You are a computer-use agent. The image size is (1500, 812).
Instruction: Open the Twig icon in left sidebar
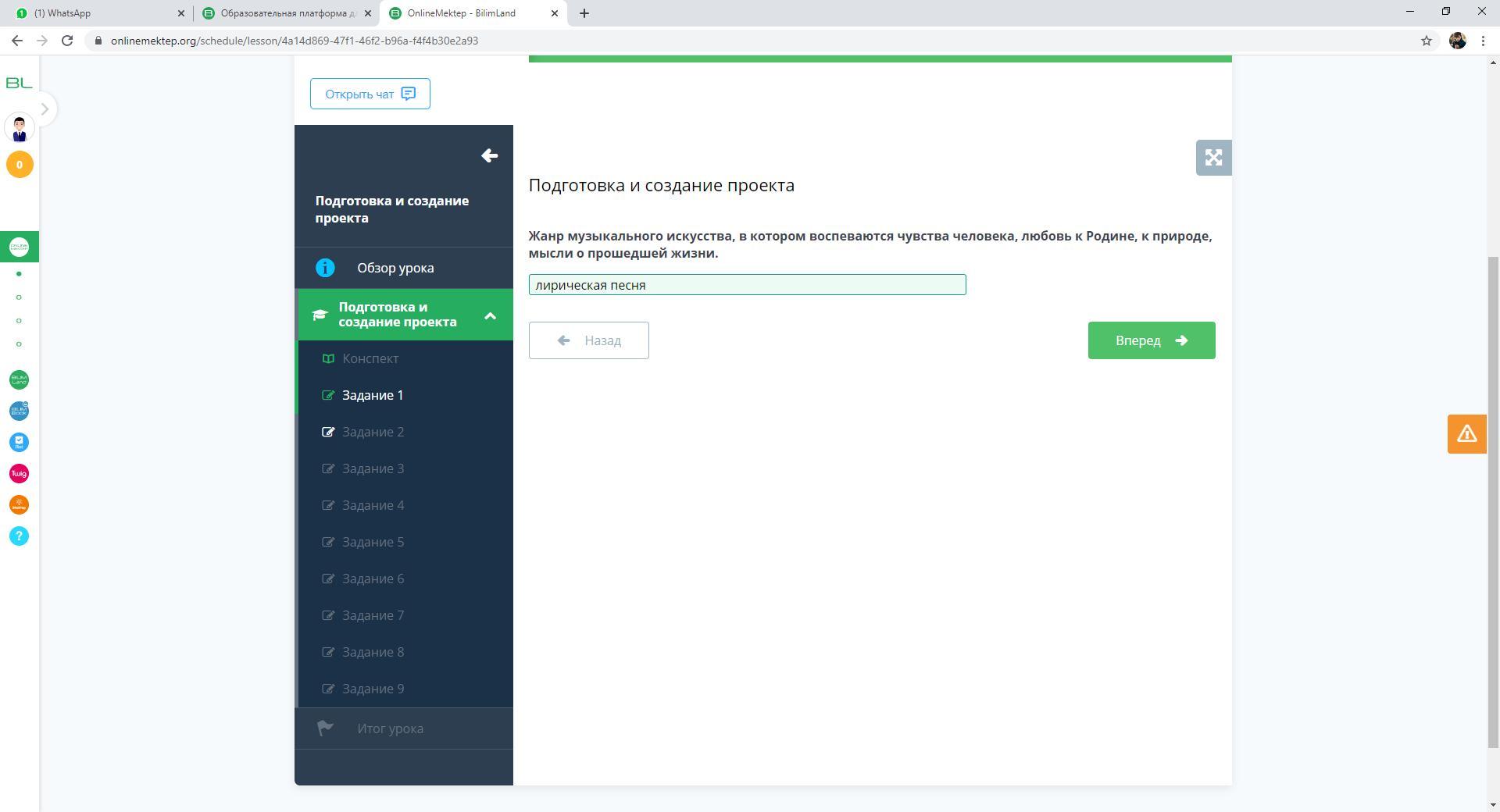tap(19, 474)
